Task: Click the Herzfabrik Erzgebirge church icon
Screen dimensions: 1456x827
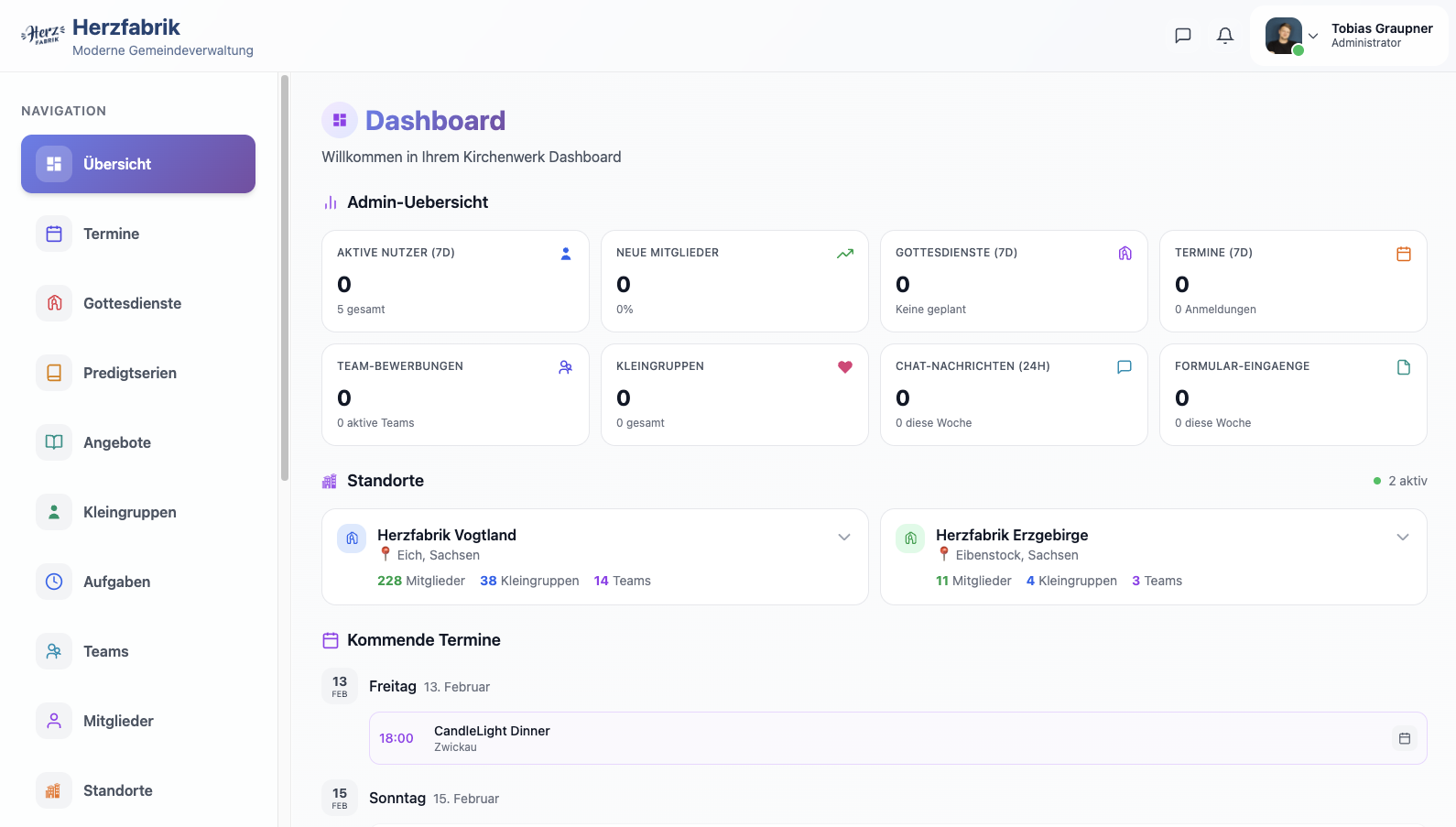Action: pyautogui.click(x=910, y=539)
